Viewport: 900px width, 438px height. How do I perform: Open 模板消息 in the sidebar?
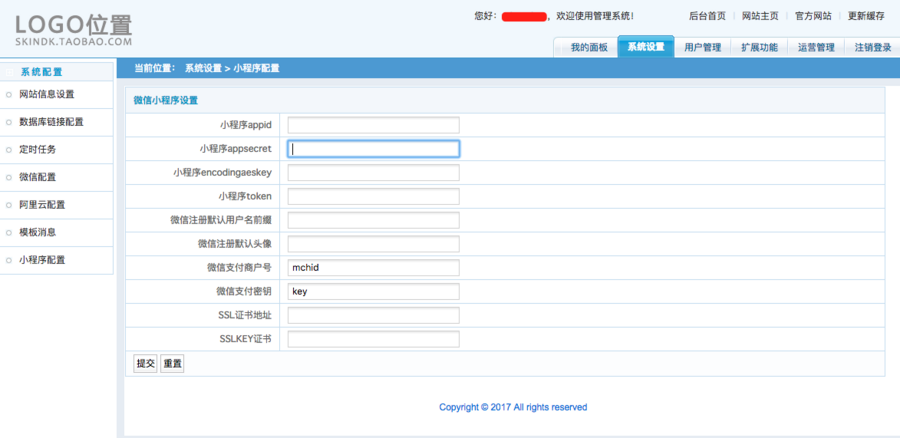point(37,232)
